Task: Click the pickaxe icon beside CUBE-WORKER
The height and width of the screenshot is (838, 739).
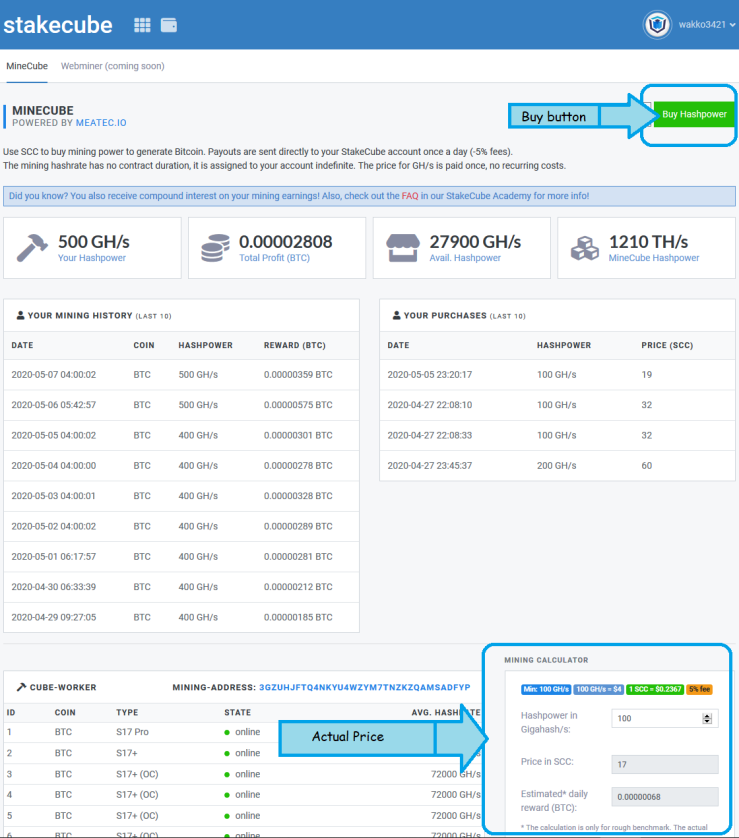Action: (21, 687)
